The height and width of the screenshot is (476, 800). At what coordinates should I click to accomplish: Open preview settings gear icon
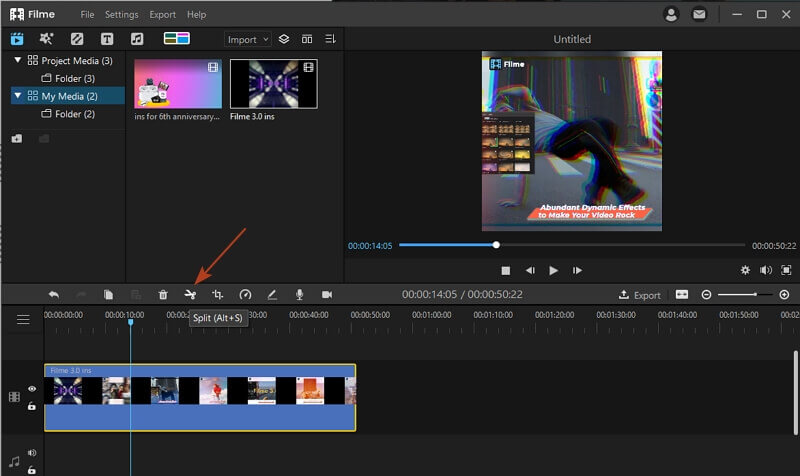pos(745,270)
